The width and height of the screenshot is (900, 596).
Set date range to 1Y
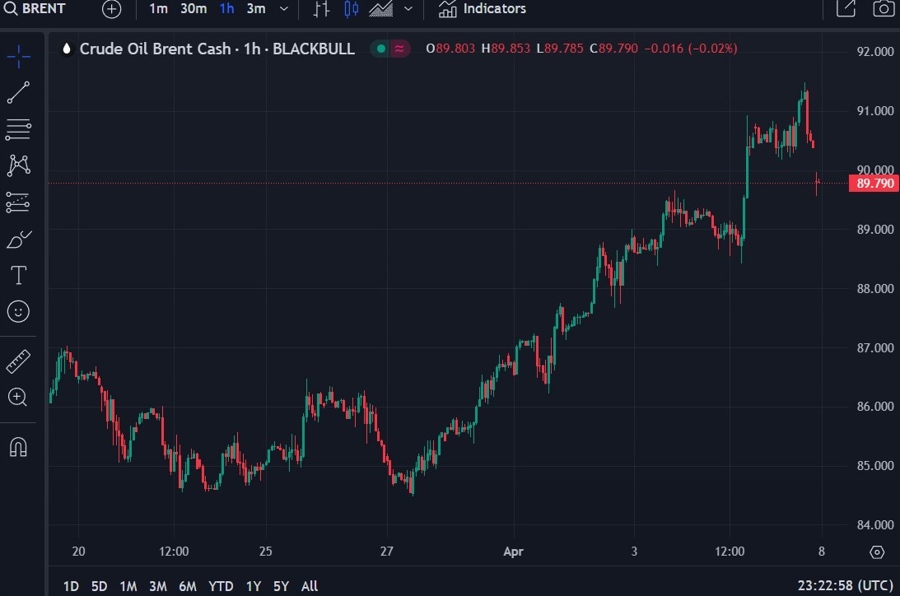coord(253,586)
